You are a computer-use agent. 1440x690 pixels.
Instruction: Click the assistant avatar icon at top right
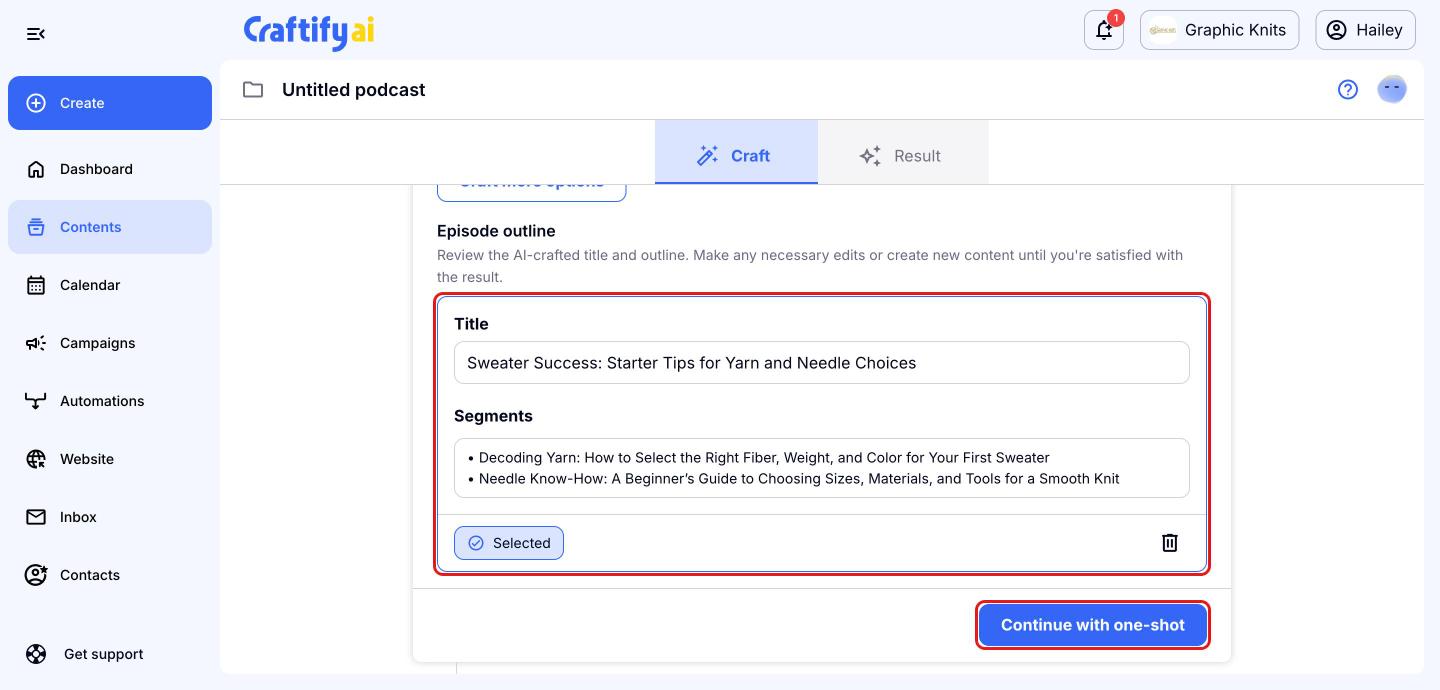pyautogui.click(x=1392, y=90)
